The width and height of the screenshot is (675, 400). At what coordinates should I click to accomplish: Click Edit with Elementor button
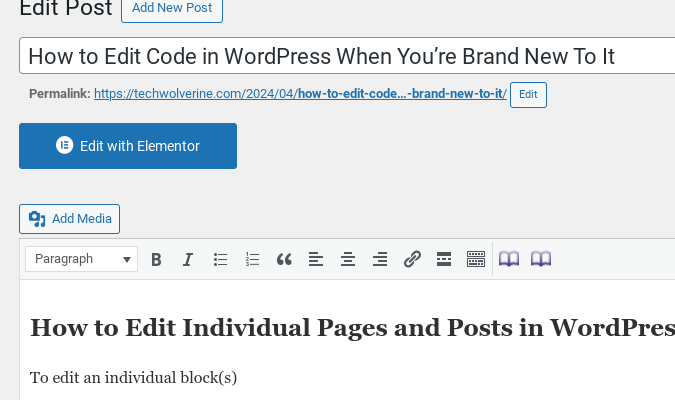[x=128, y=146]
